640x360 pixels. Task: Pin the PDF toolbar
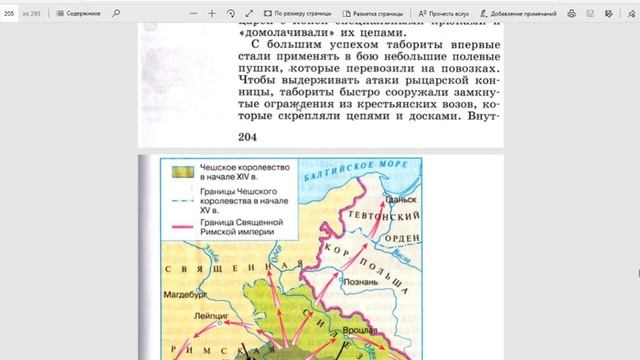[x=631, y=13]
